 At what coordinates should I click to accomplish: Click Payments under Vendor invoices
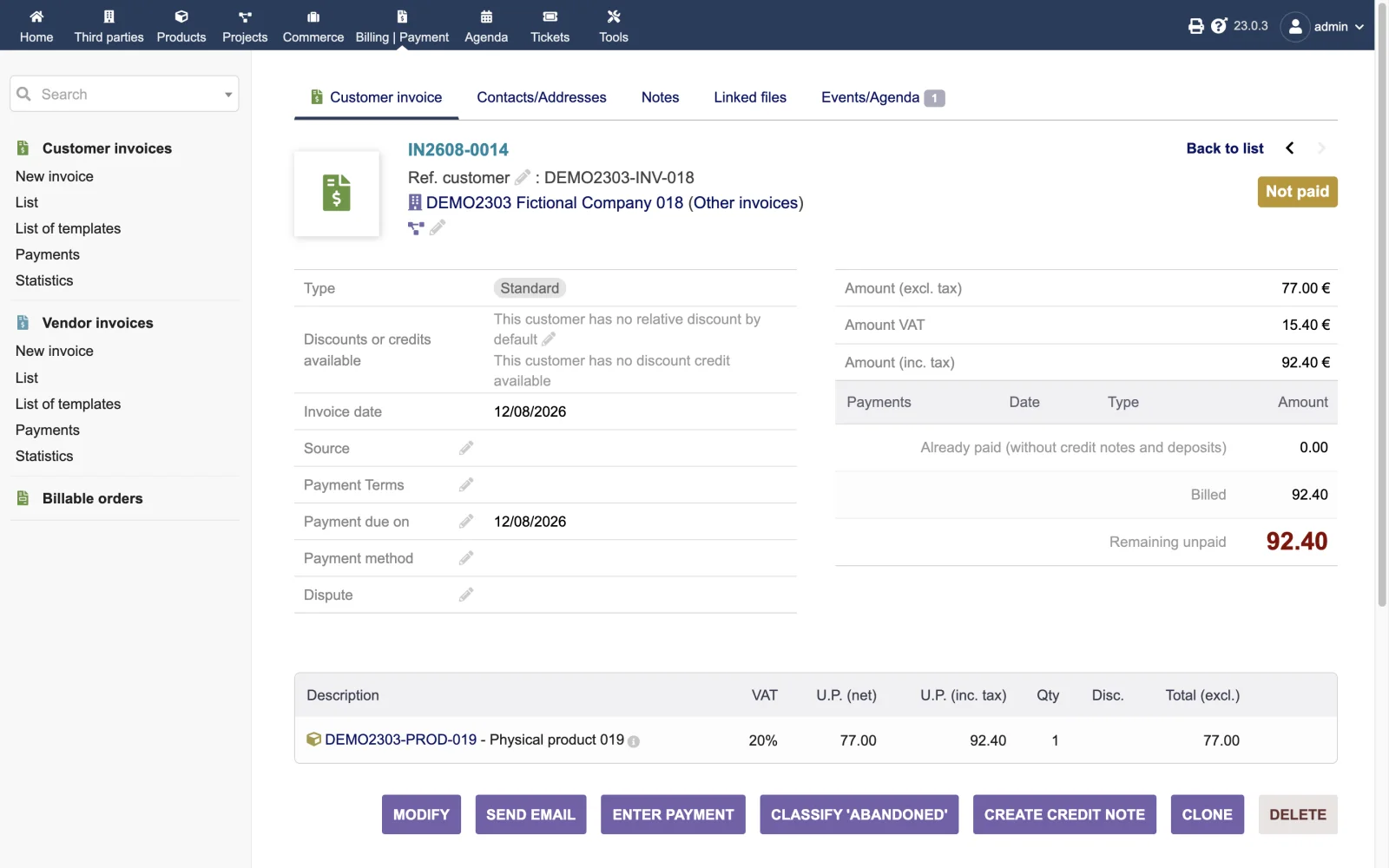pyautogui.click(x=47, y=430)
